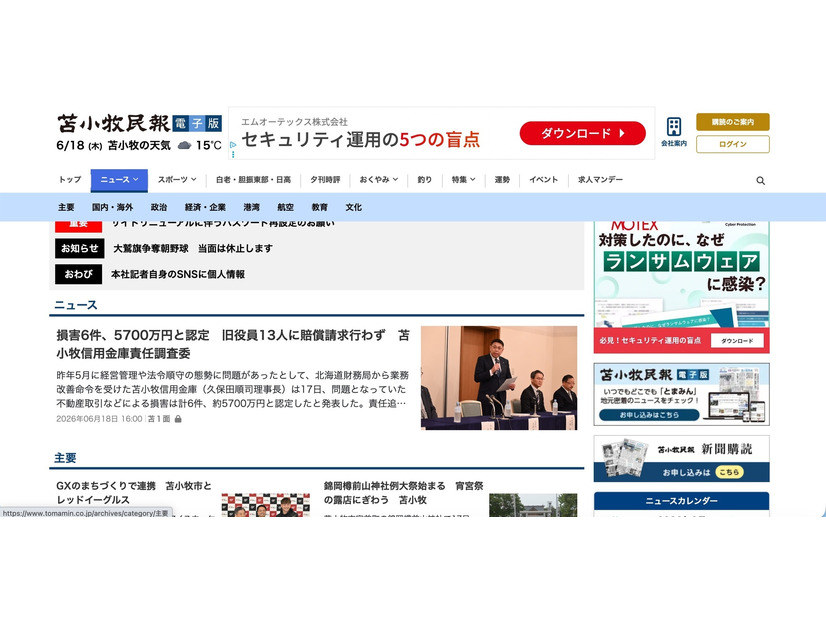Viewport: 826px width, 620px height.
Task: Click お申し込みはこちら in 電子版 banner
Action: coord(649,415)
